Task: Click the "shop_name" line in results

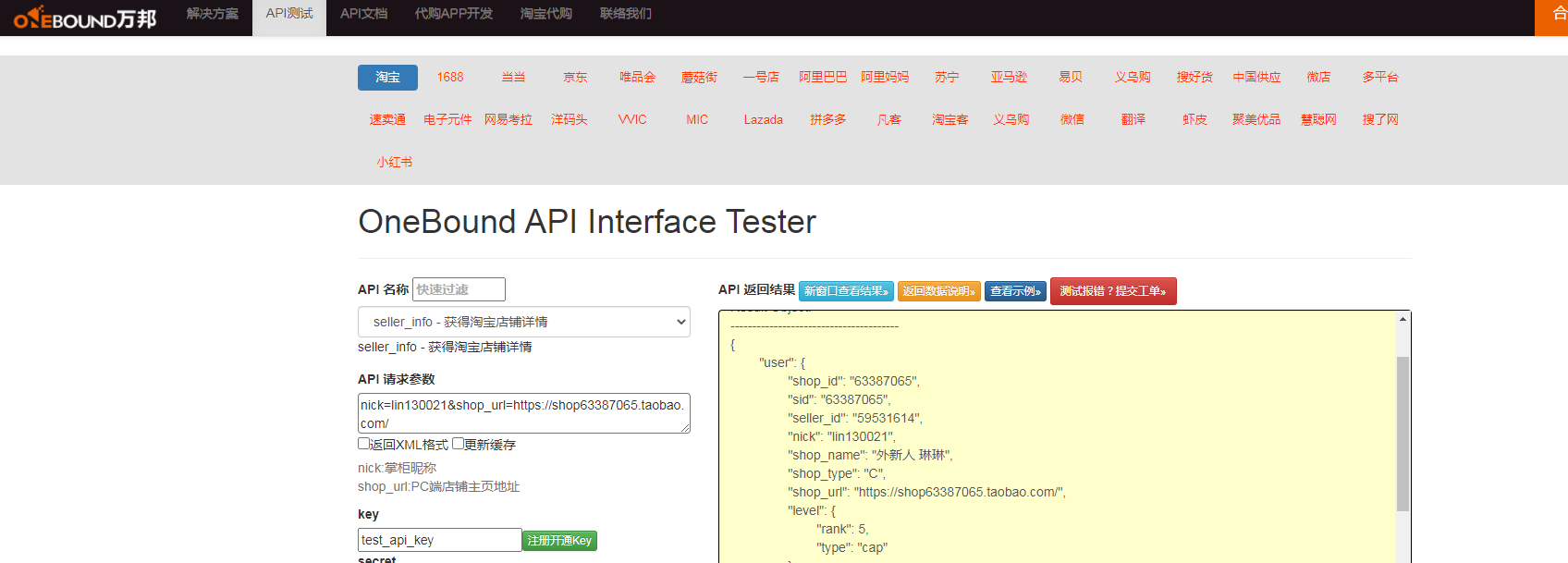Action: (870, 455)
